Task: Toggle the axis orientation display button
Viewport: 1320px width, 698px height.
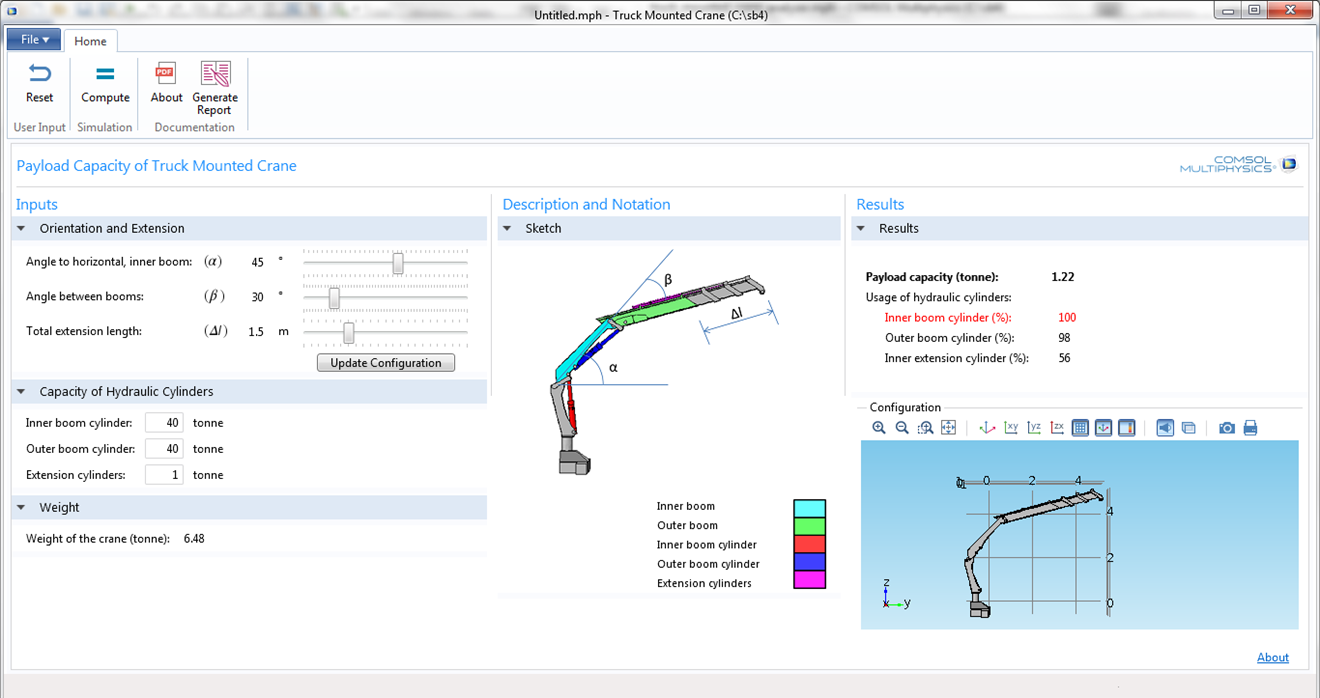Action: 1104,428
